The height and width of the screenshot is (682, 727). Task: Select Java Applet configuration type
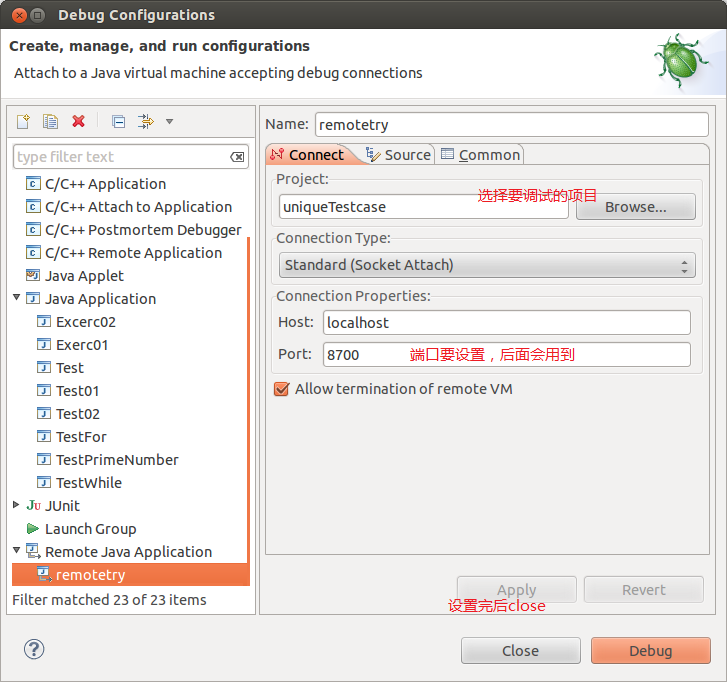(84, 276)
